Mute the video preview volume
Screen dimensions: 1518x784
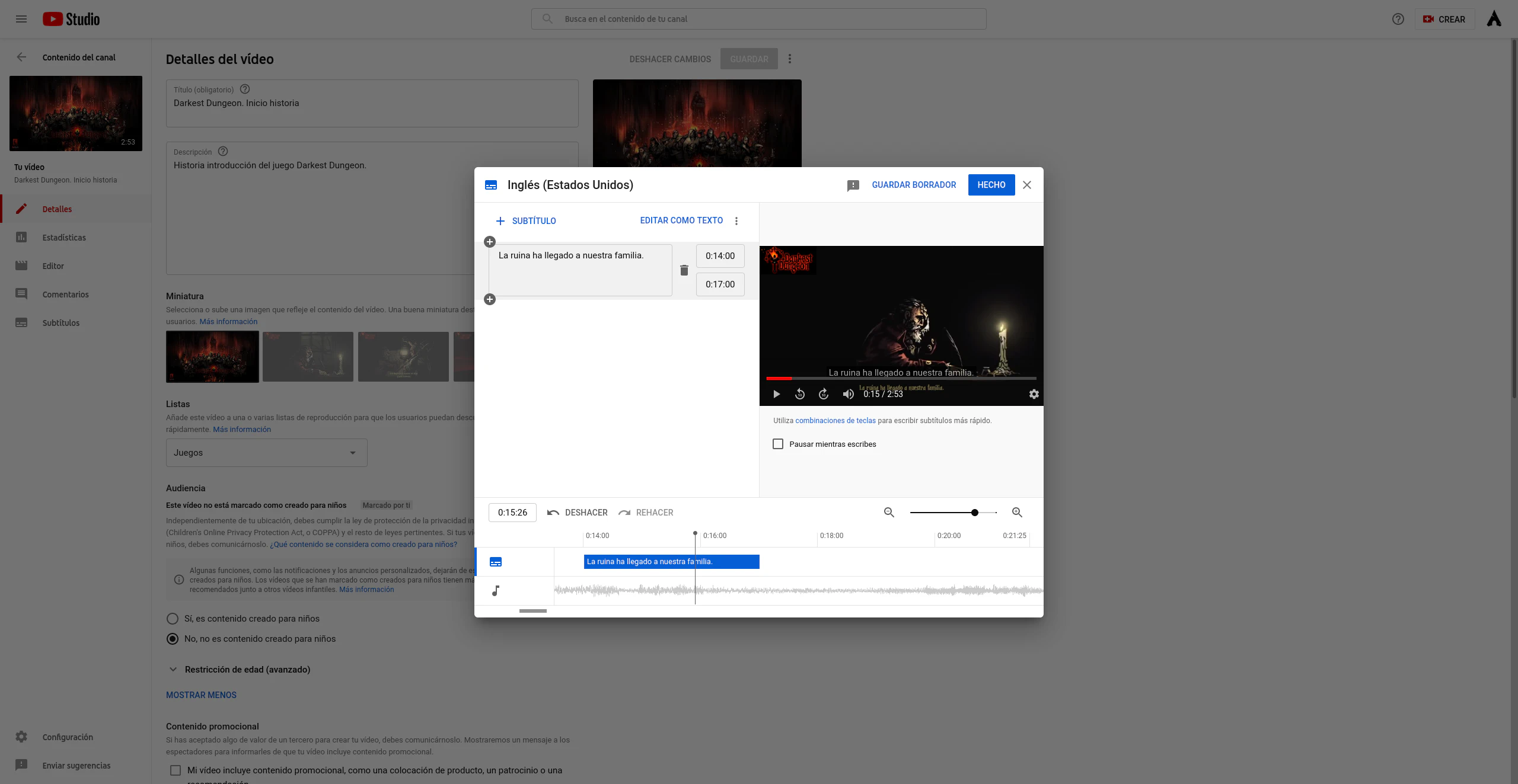(848, 394)
